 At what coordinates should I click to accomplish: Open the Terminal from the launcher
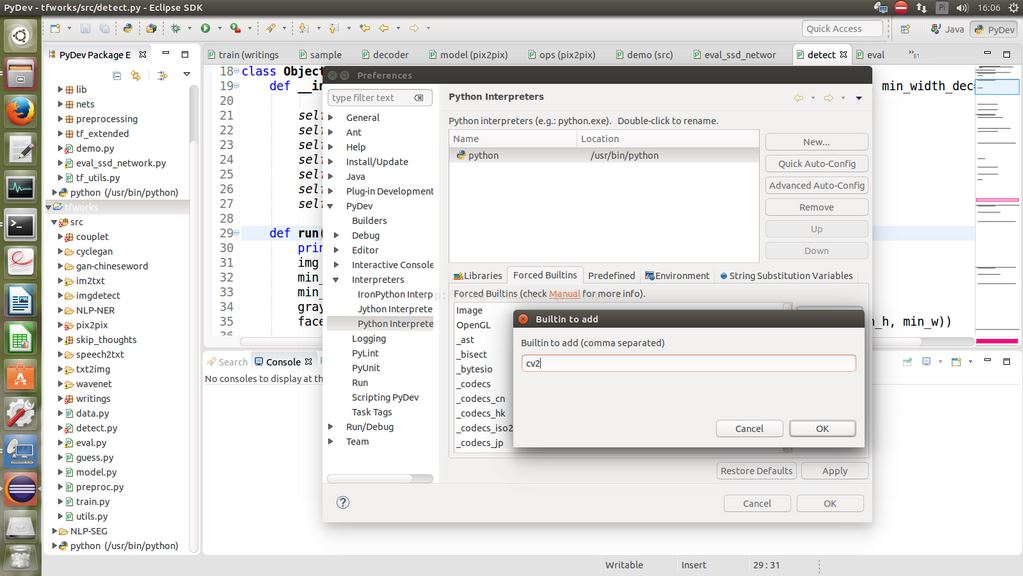coord(20,226)
